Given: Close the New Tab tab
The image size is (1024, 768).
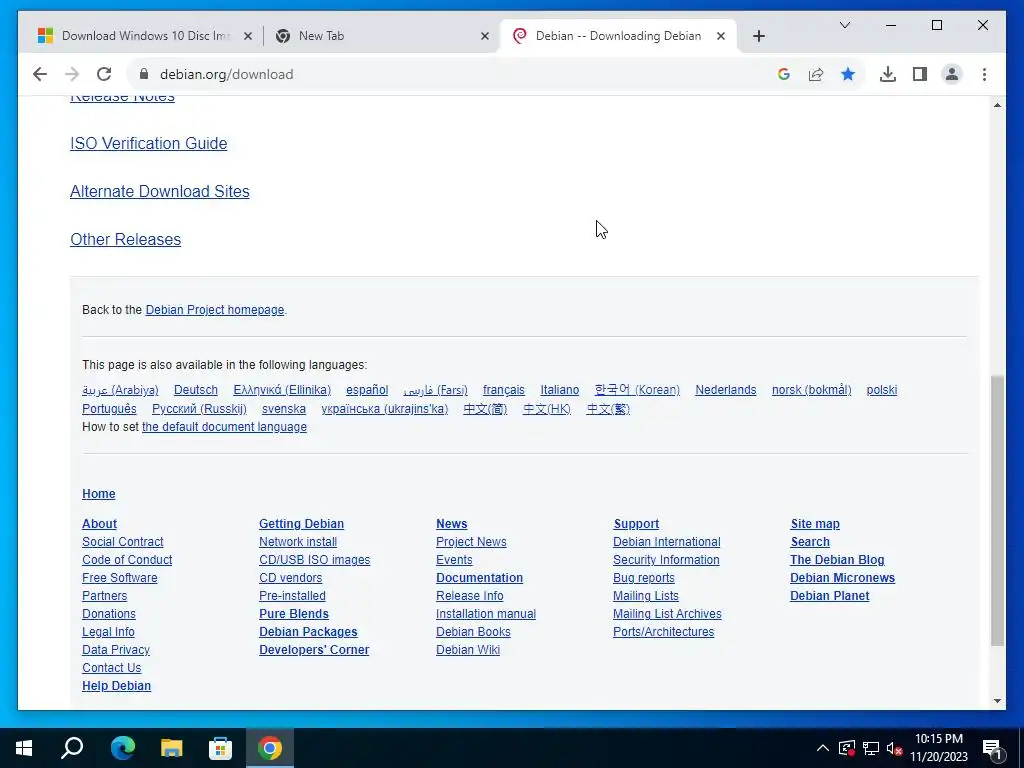Looking at the screenshot, I should click(485, 36).
